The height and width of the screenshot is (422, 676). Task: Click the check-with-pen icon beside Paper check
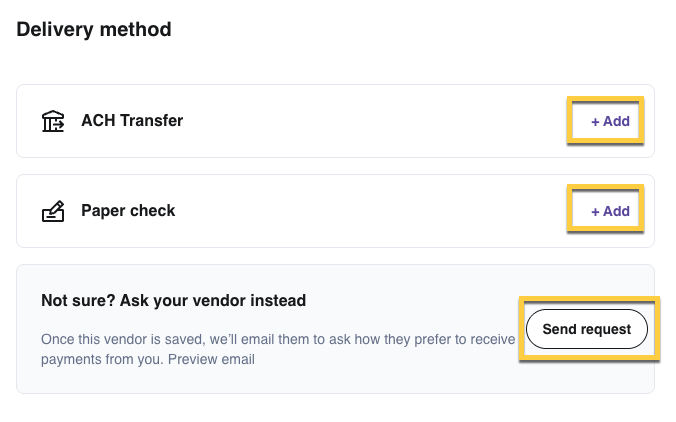click(52, 211)
